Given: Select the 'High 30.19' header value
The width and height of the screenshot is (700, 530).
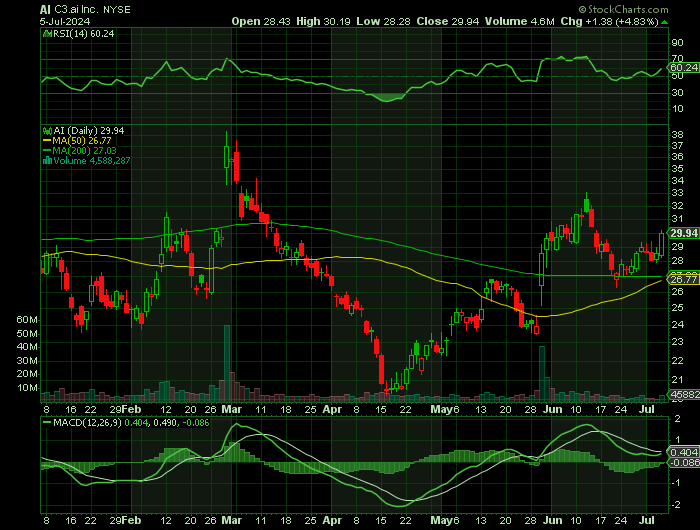Looking at the screenshot, I should click(323, 21).
